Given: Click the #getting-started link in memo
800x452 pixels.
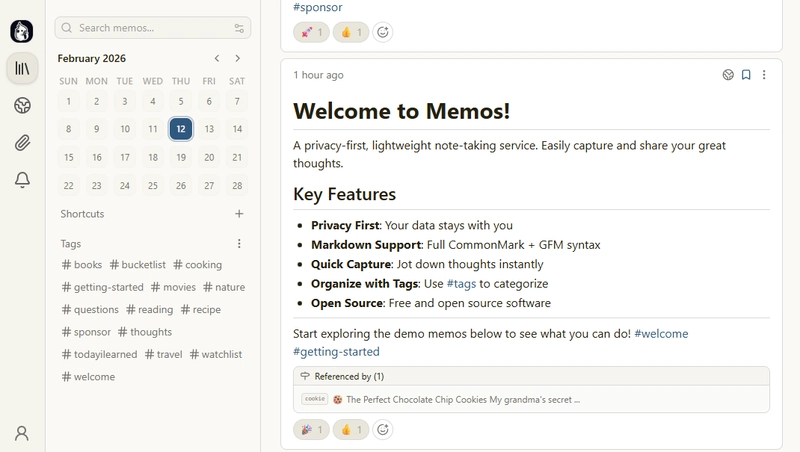Looking at the screenshot, I should click(x=336, y=351).
